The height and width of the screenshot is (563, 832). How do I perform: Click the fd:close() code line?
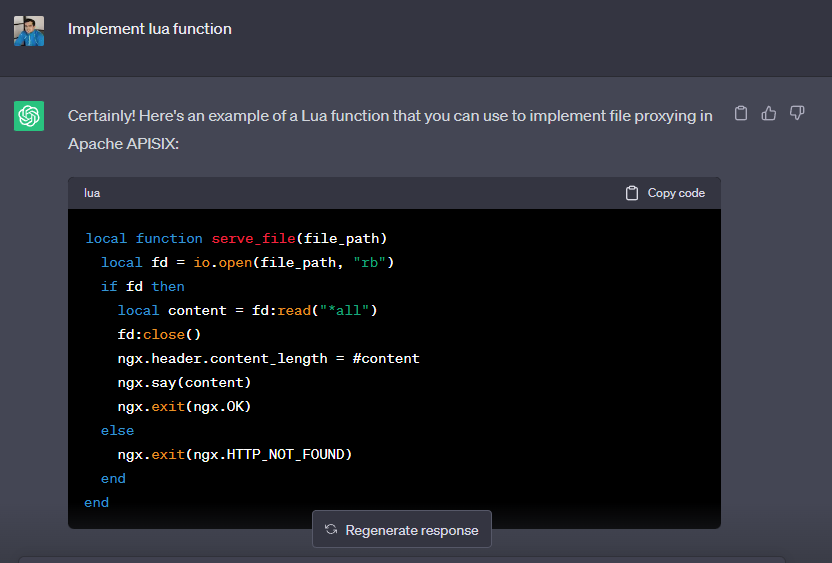click(159, 334)
